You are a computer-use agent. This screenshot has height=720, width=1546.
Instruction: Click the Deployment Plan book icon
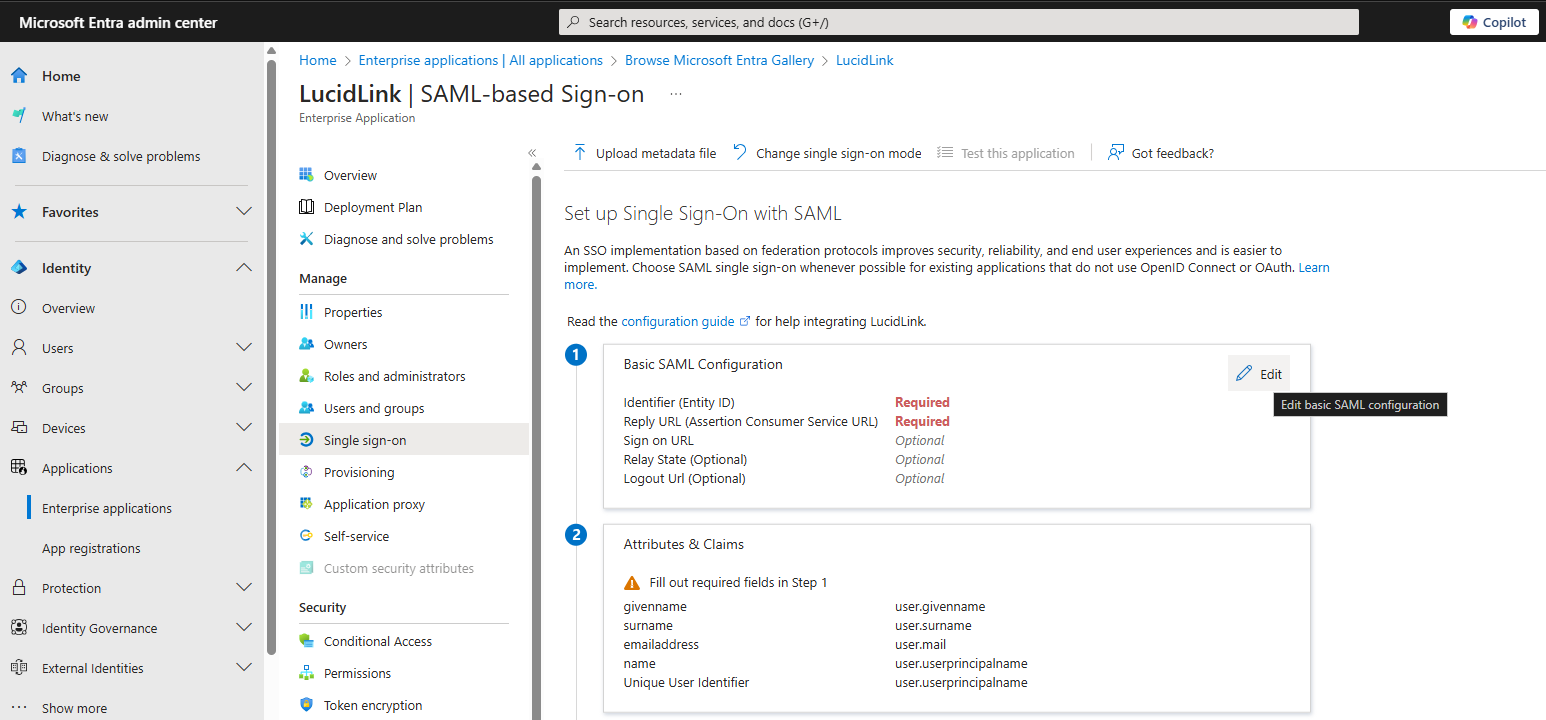[307, 207]
